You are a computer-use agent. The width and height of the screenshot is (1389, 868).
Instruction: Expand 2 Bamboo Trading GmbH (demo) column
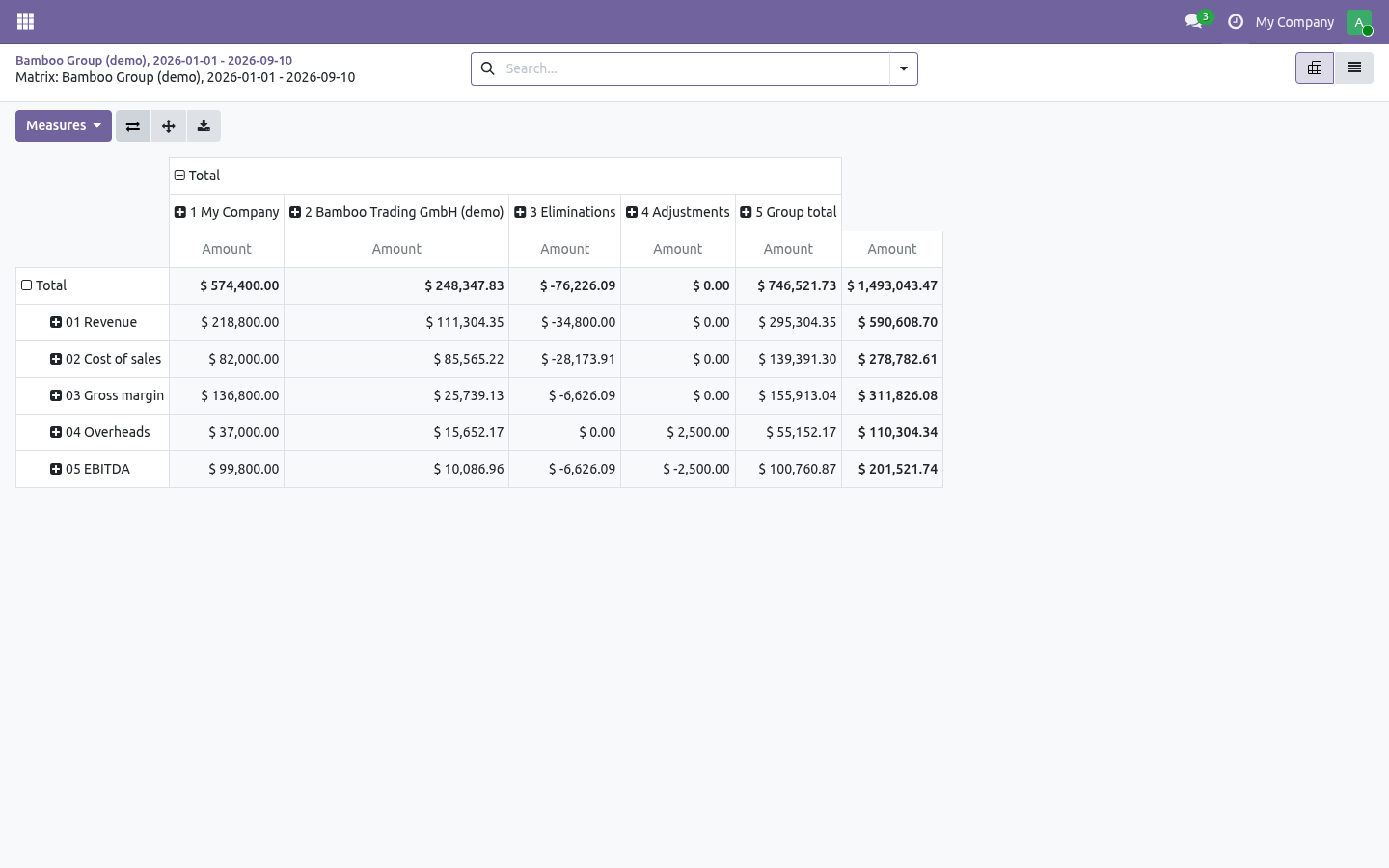pos(396,212)
